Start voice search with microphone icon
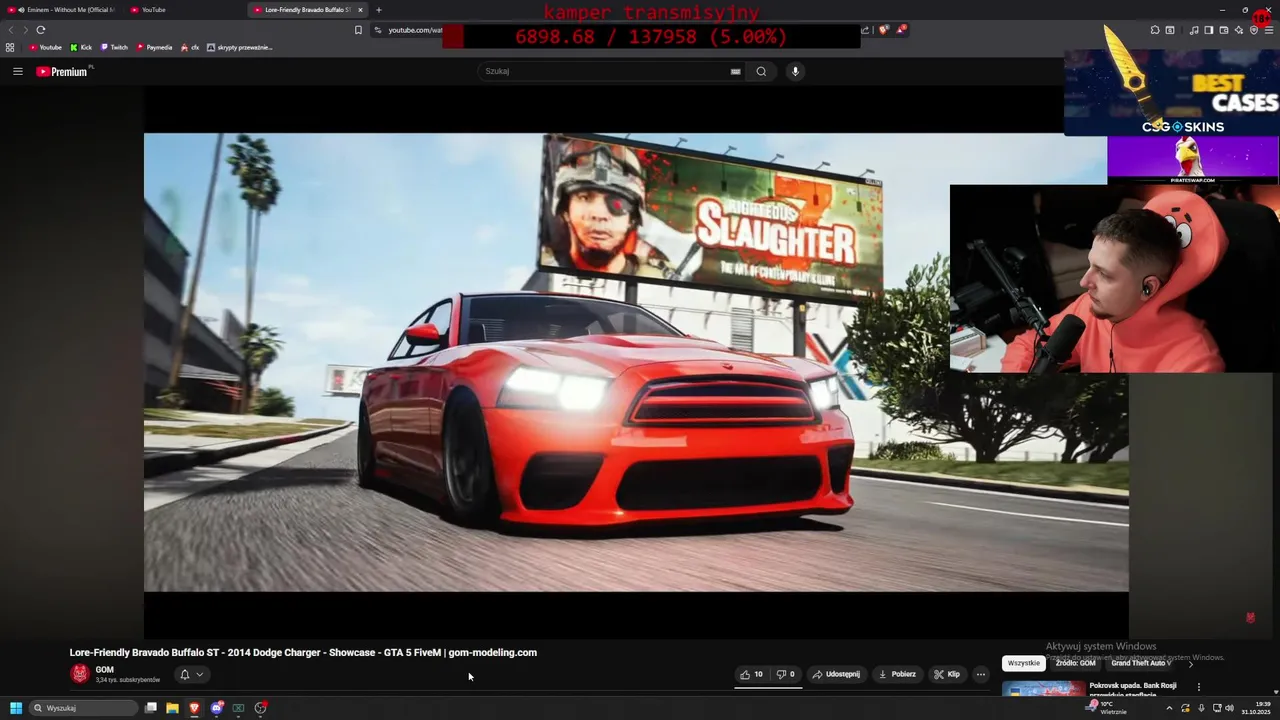 (795, 71)
